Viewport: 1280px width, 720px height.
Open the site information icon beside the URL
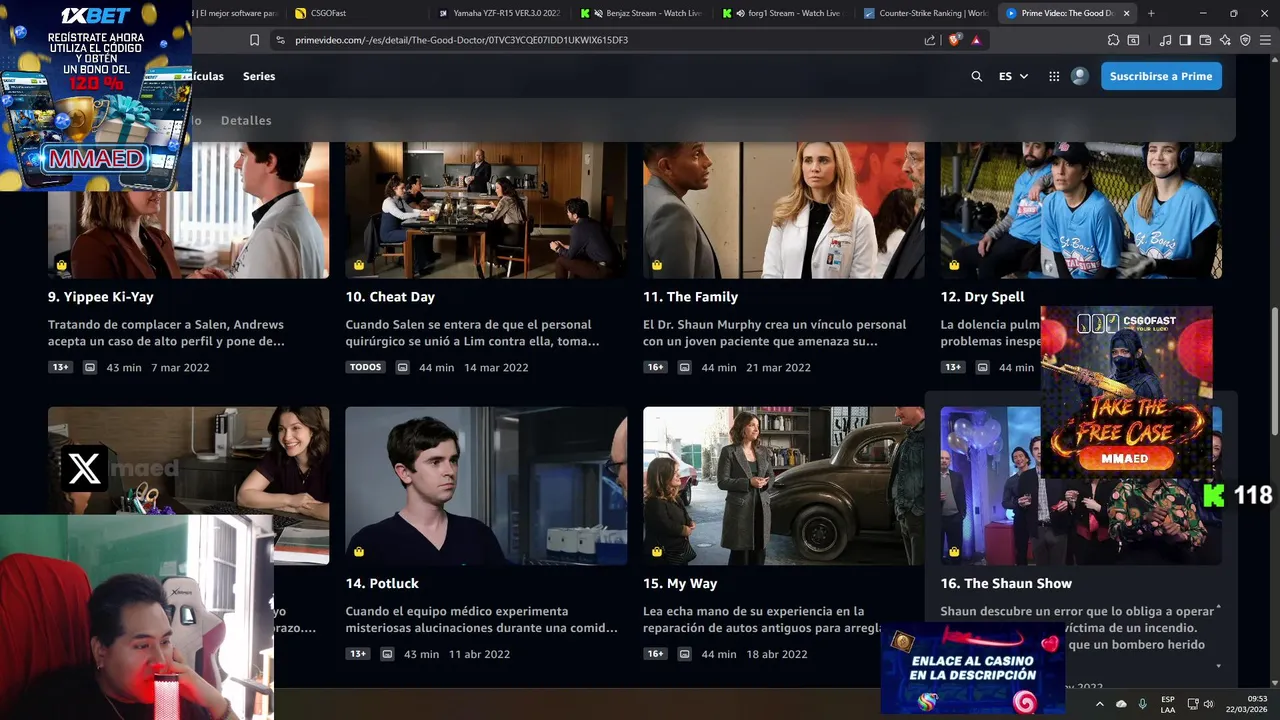click(280, 40)
